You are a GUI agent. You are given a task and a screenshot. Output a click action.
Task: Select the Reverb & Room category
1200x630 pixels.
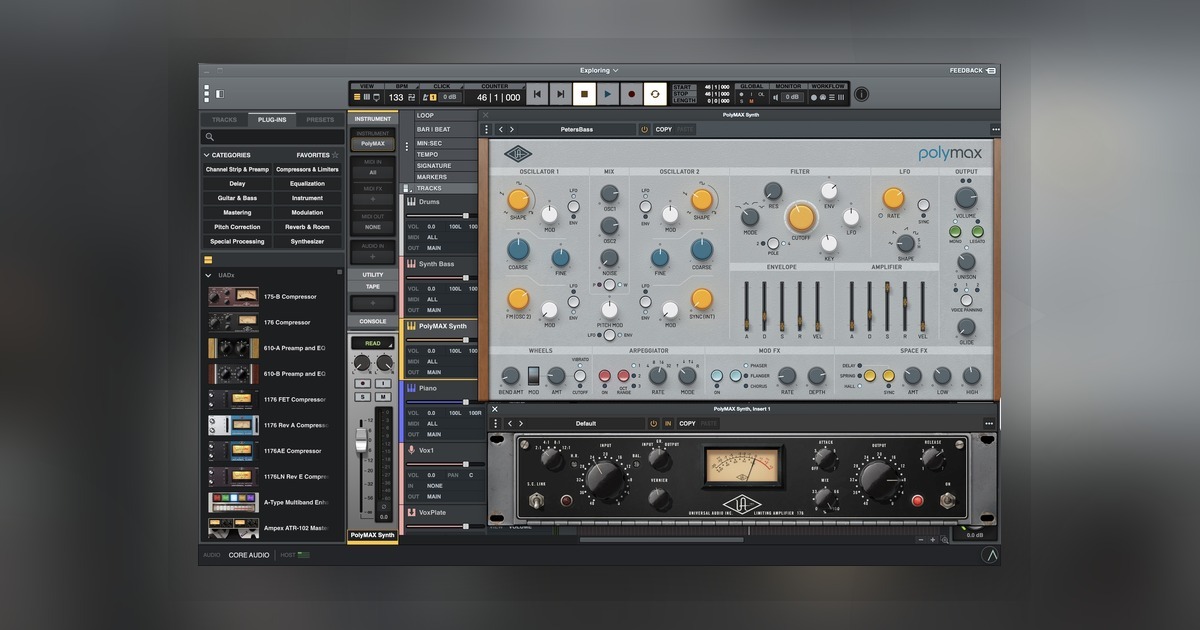tap(307, 227)
